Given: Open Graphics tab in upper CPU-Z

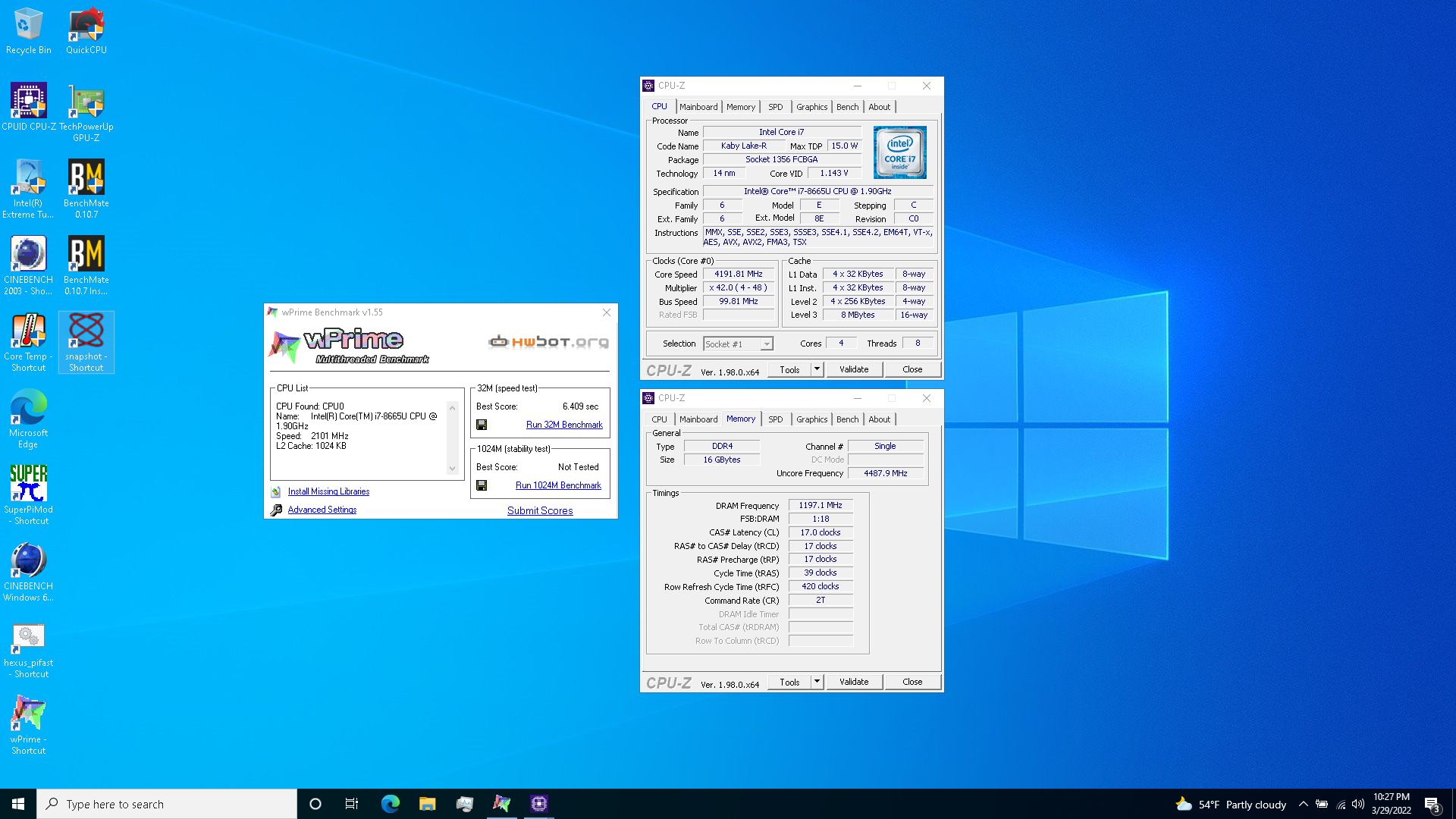Looking at the screenshot, I should click(811, 107).
